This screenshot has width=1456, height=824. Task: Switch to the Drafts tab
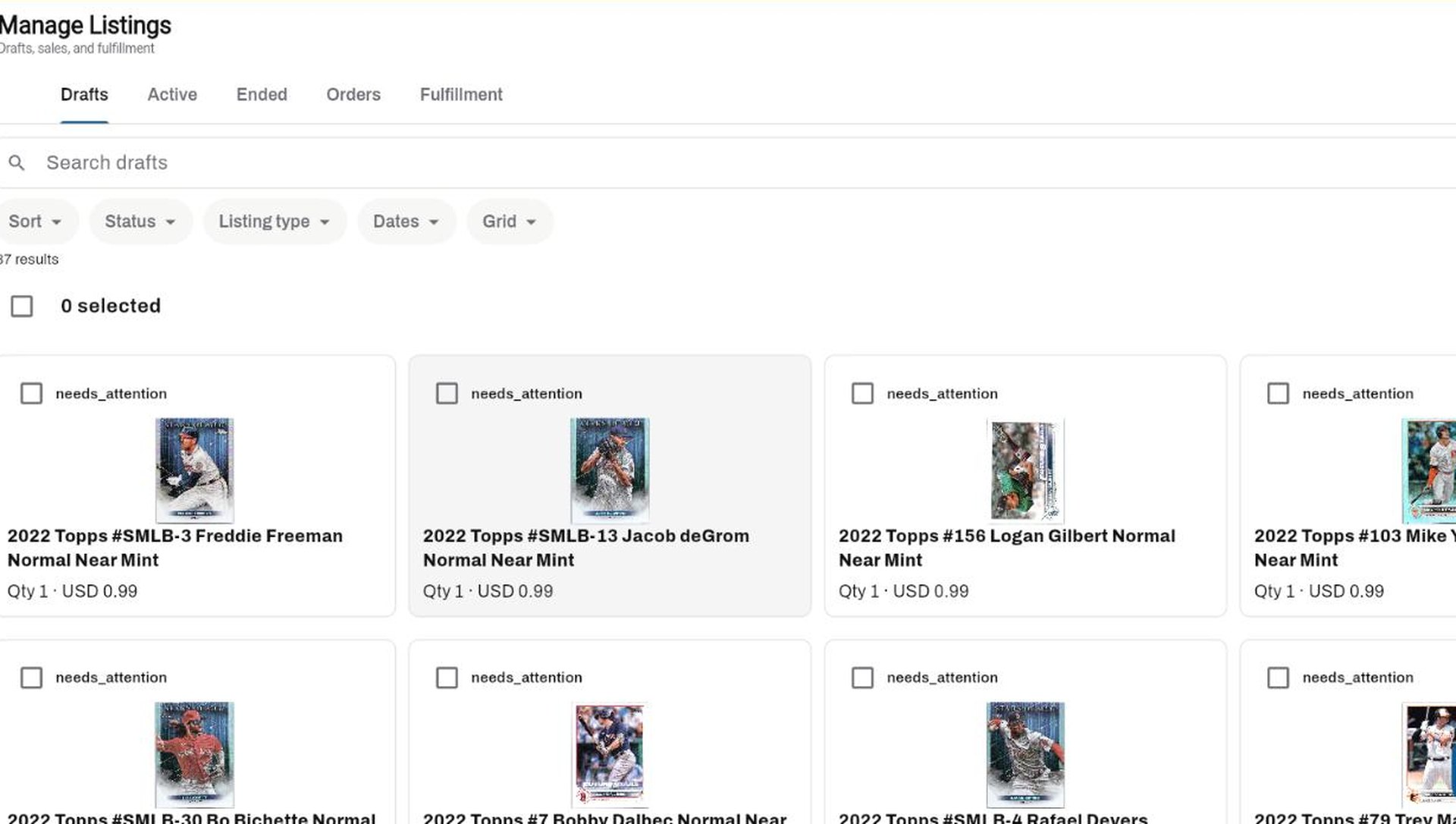coord(84,95)
